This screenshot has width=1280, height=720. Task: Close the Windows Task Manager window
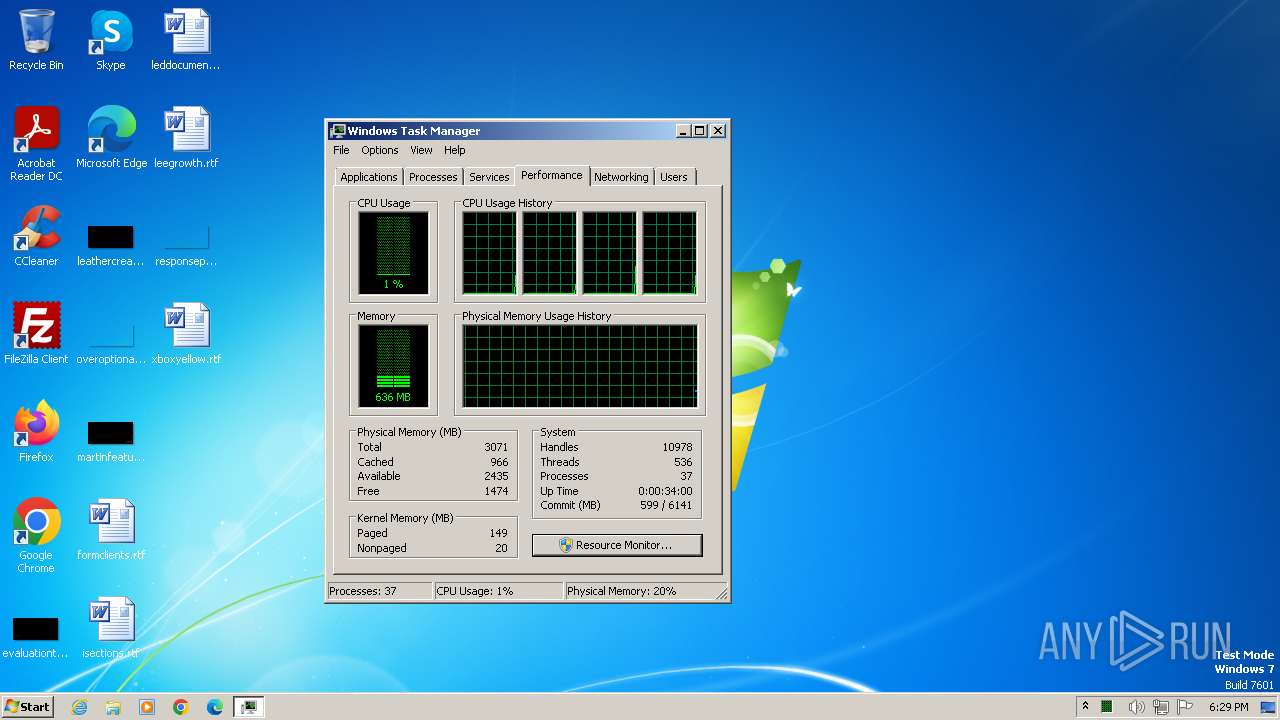pyautogui.click(x=718, y=131)
